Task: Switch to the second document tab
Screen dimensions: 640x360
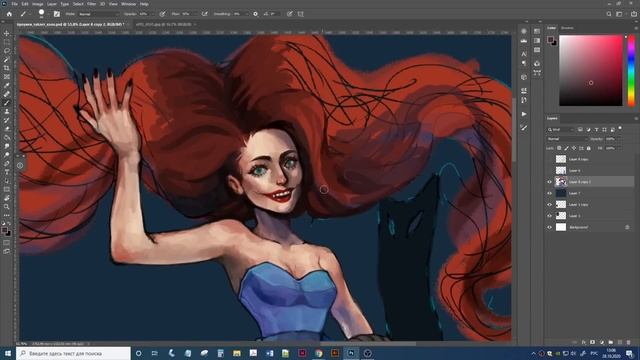Action: (163, 24)
